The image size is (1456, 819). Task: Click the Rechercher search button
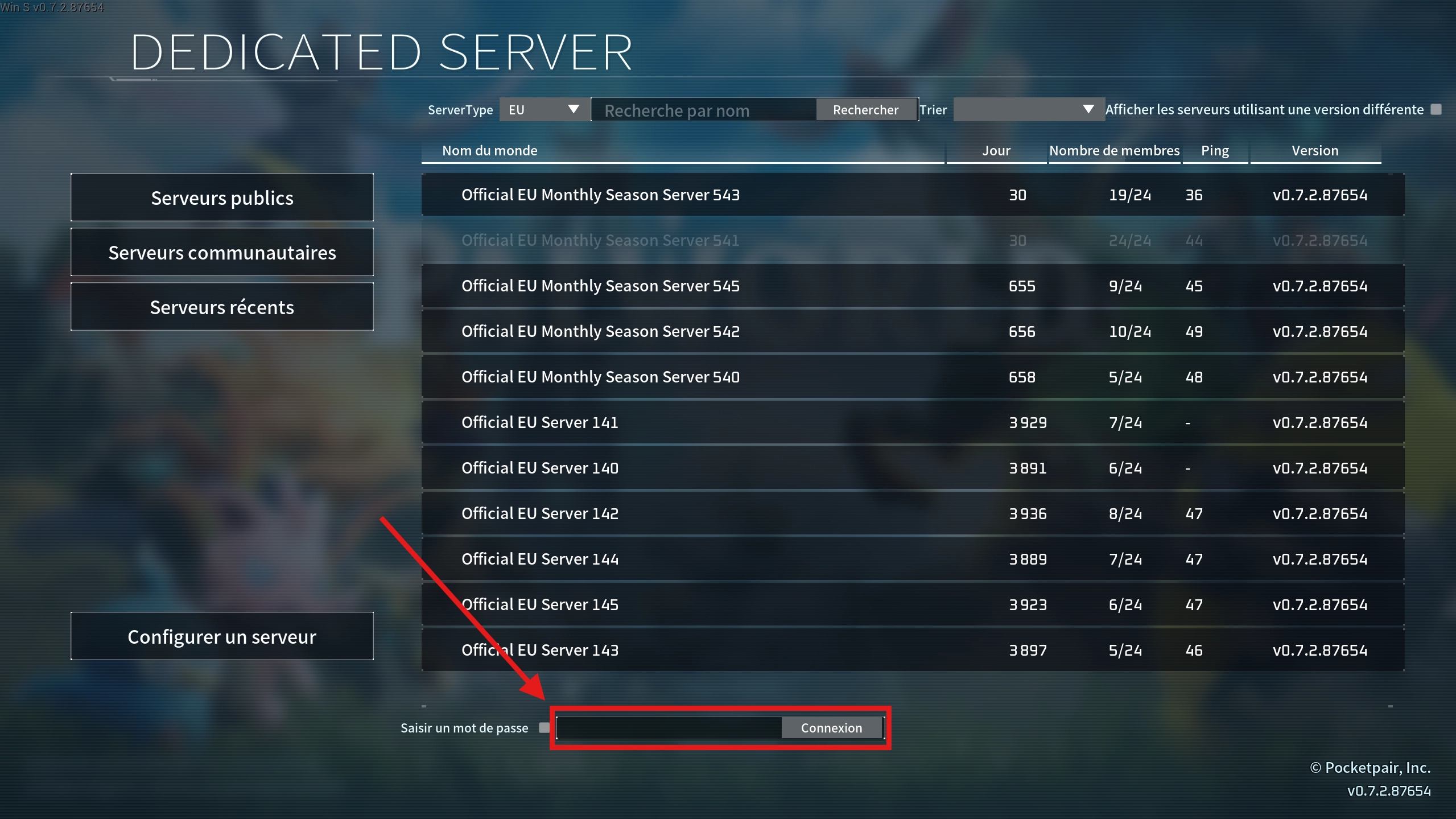866,109
